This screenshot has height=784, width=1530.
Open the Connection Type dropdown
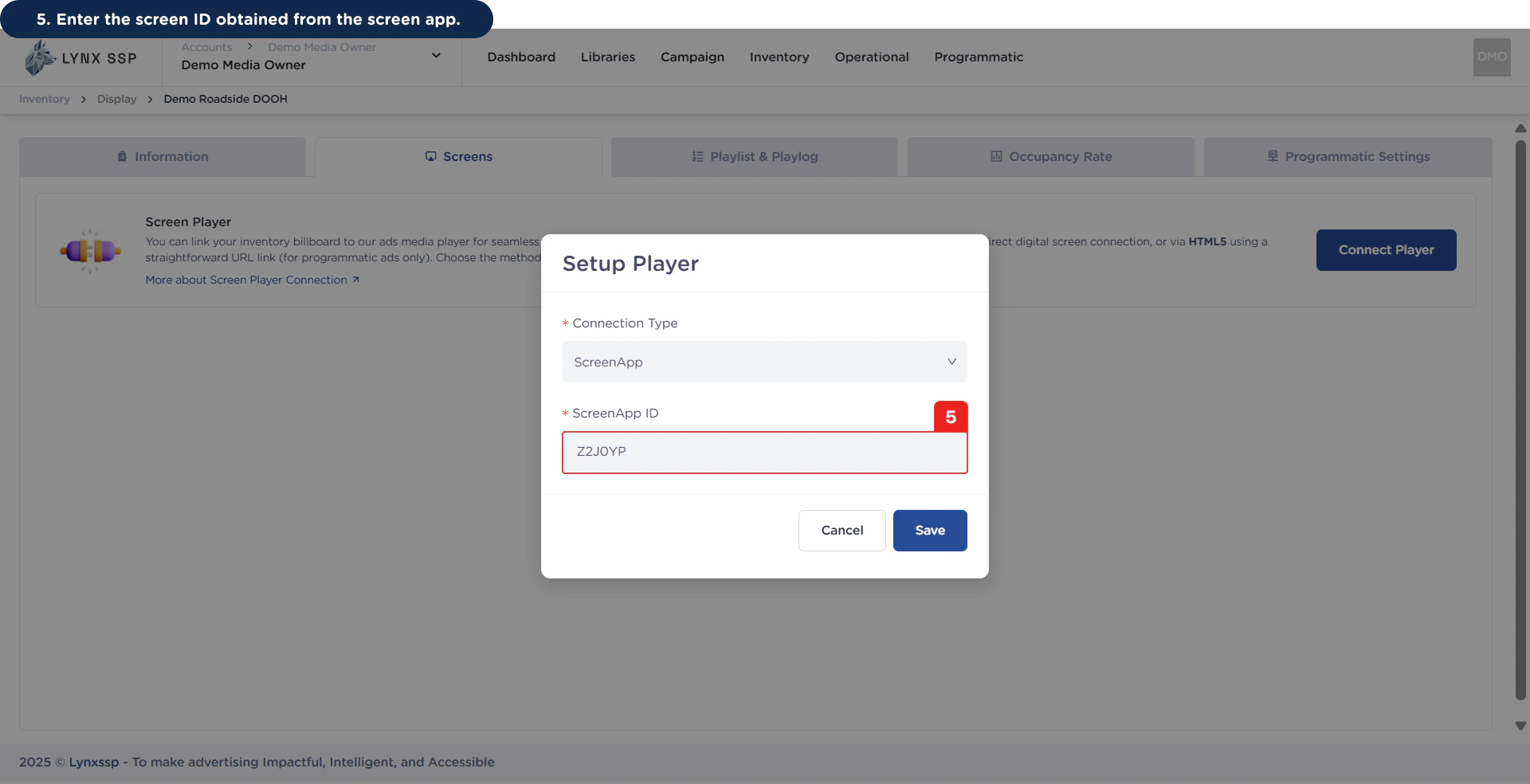click(764, 362)
